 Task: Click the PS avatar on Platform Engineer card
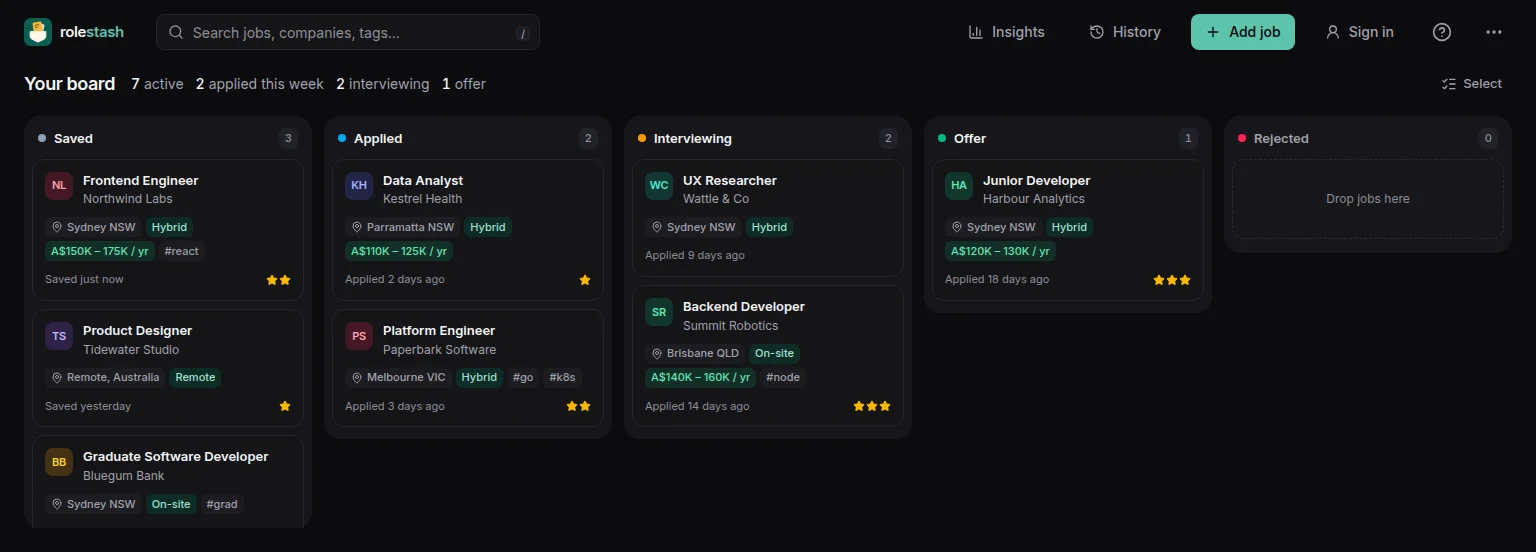coord(359,336)
